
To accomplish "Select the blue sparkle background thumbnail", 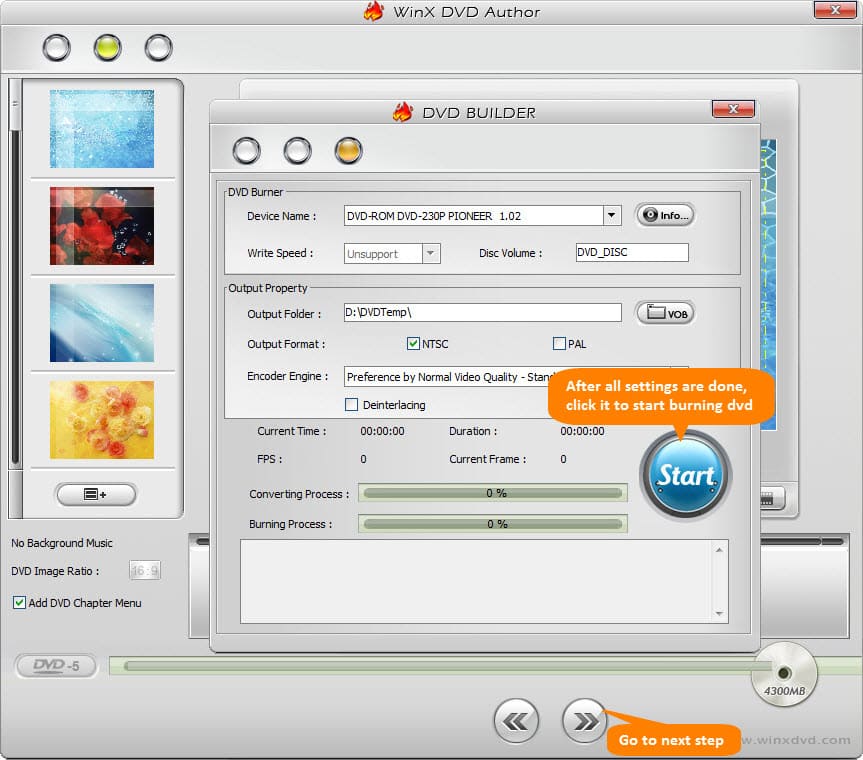I will (102, 129).
